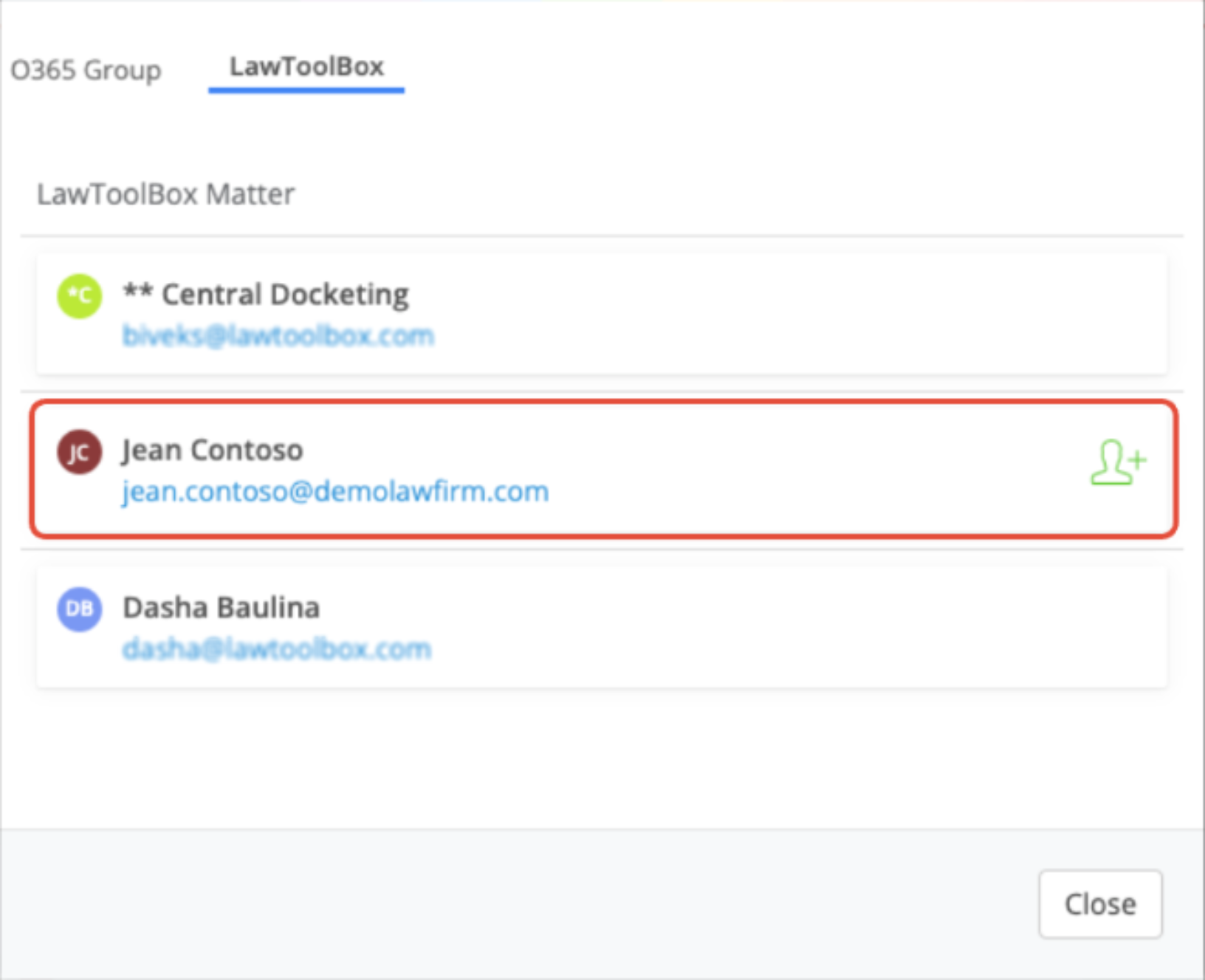Switch to the O365 Group tab
Viewport: 1205px width, 980px height.
click(86, 70)
